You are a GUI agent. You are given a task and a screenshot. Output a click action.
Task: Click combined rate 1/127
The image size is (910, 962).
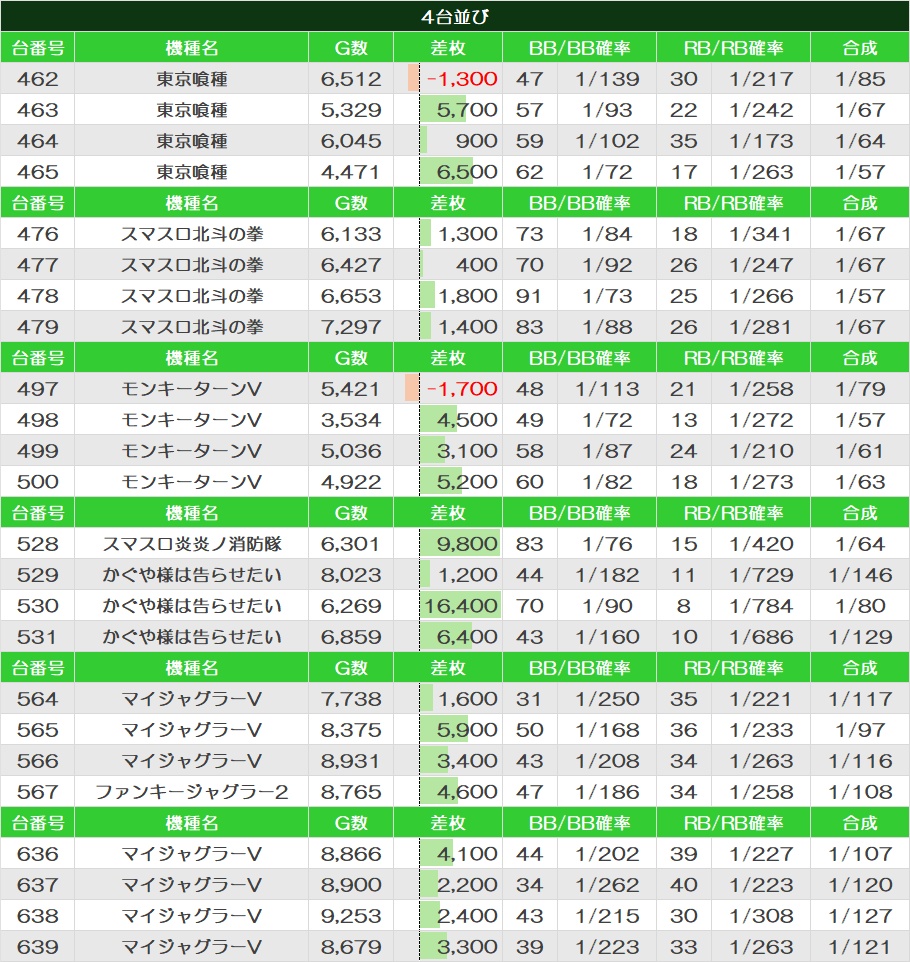(x=860, y=915)
